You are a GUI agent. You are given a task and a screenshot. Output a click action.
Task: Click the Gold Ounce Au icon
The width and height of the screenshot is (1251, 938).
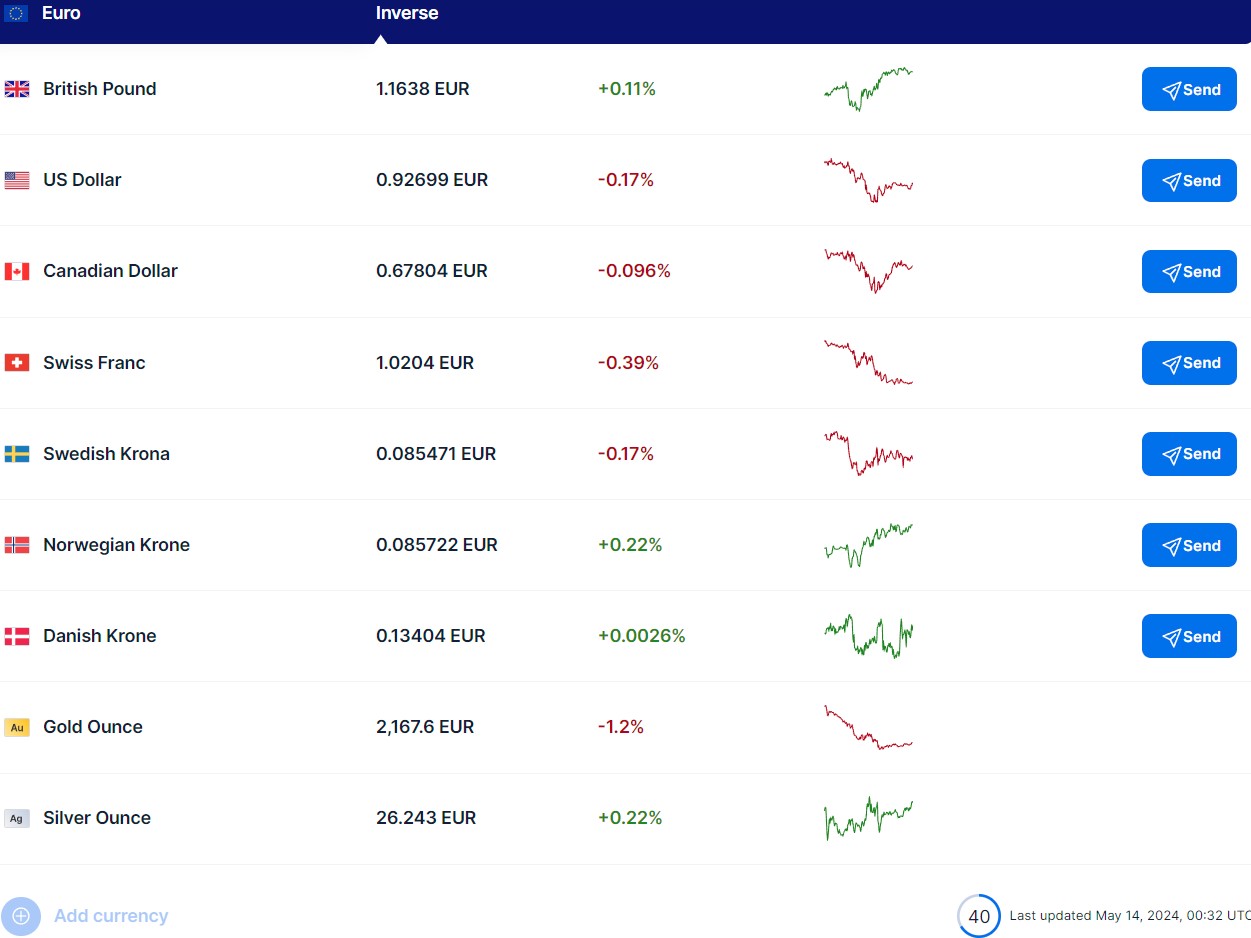(x=17, y=727)
